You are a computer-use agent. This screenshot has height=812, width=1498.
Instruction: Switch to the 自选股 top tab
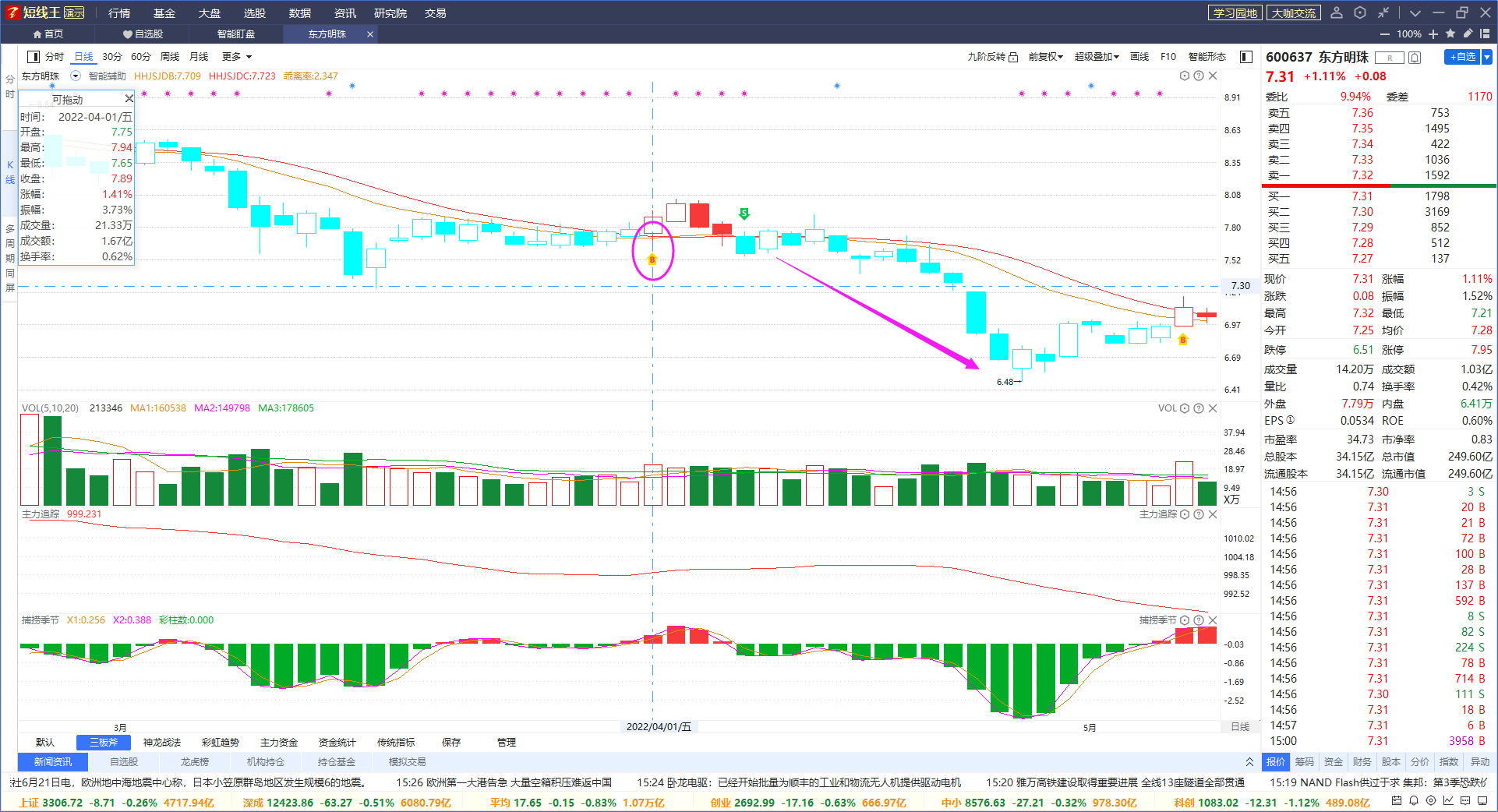pos(143,34)
